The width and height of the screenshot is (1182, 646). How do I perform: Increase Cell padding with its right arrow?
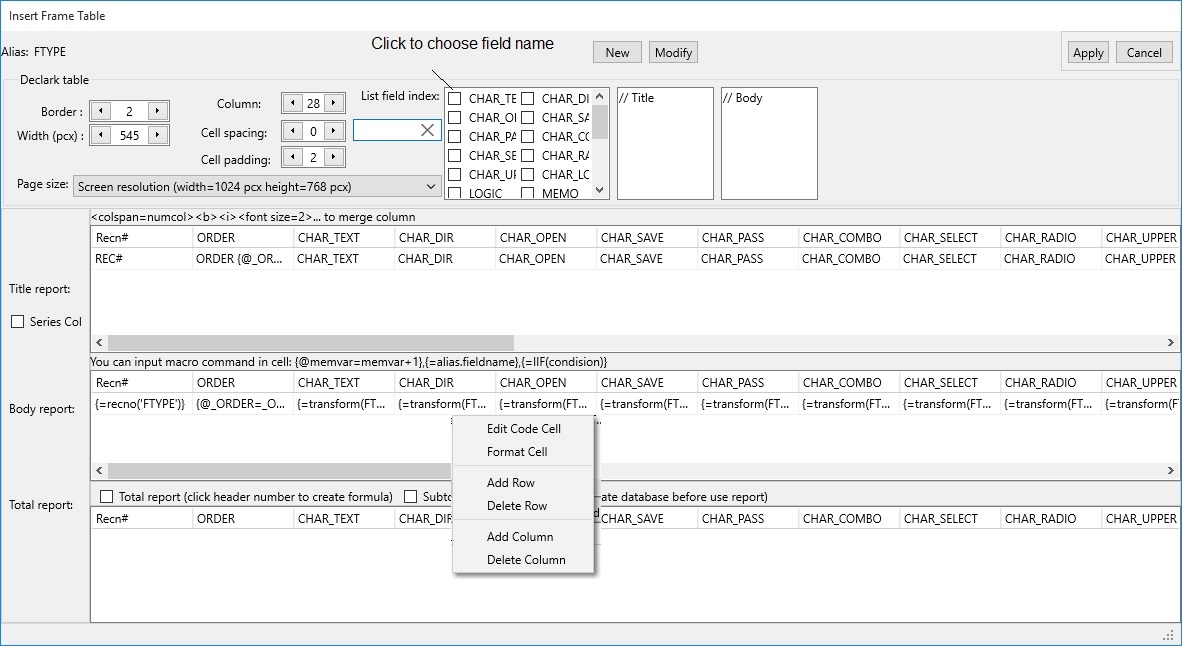click(335, 156)
